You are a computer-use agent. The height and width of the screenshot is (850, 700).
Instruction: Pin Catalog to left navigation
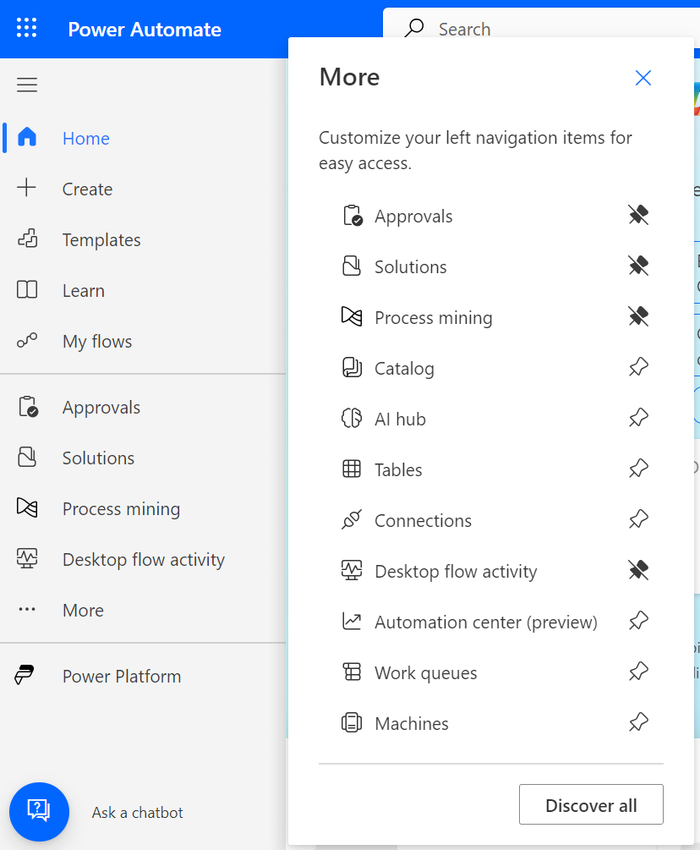pyautogui.click(x=638, y=368)
